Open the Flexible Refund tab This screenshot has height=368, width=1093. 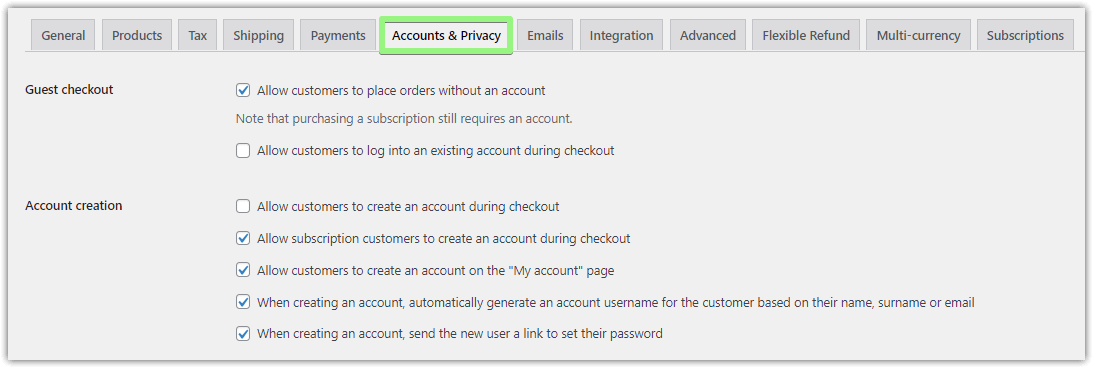point(806,36)
